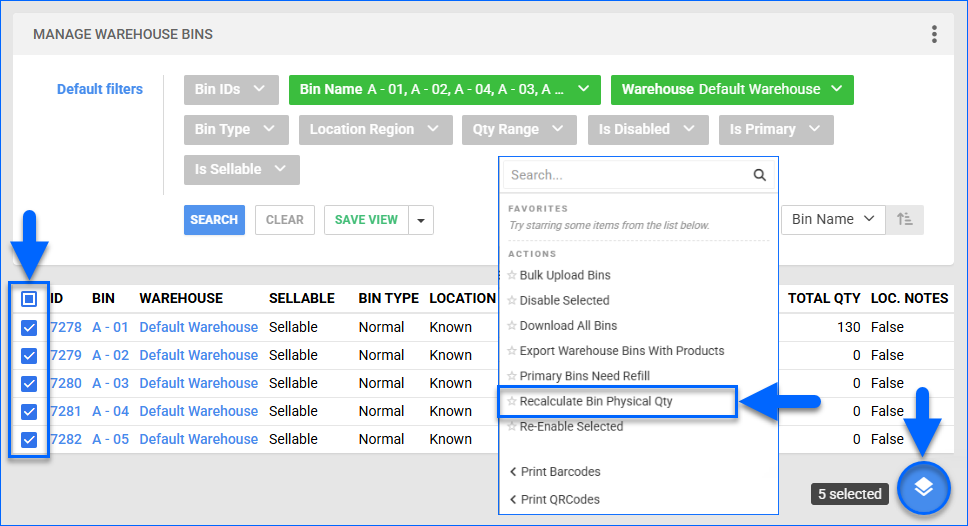This screenshot has width=968, height=526.
Task: Star the Bulk Upload Bins action
Action: tap(512, 275)
